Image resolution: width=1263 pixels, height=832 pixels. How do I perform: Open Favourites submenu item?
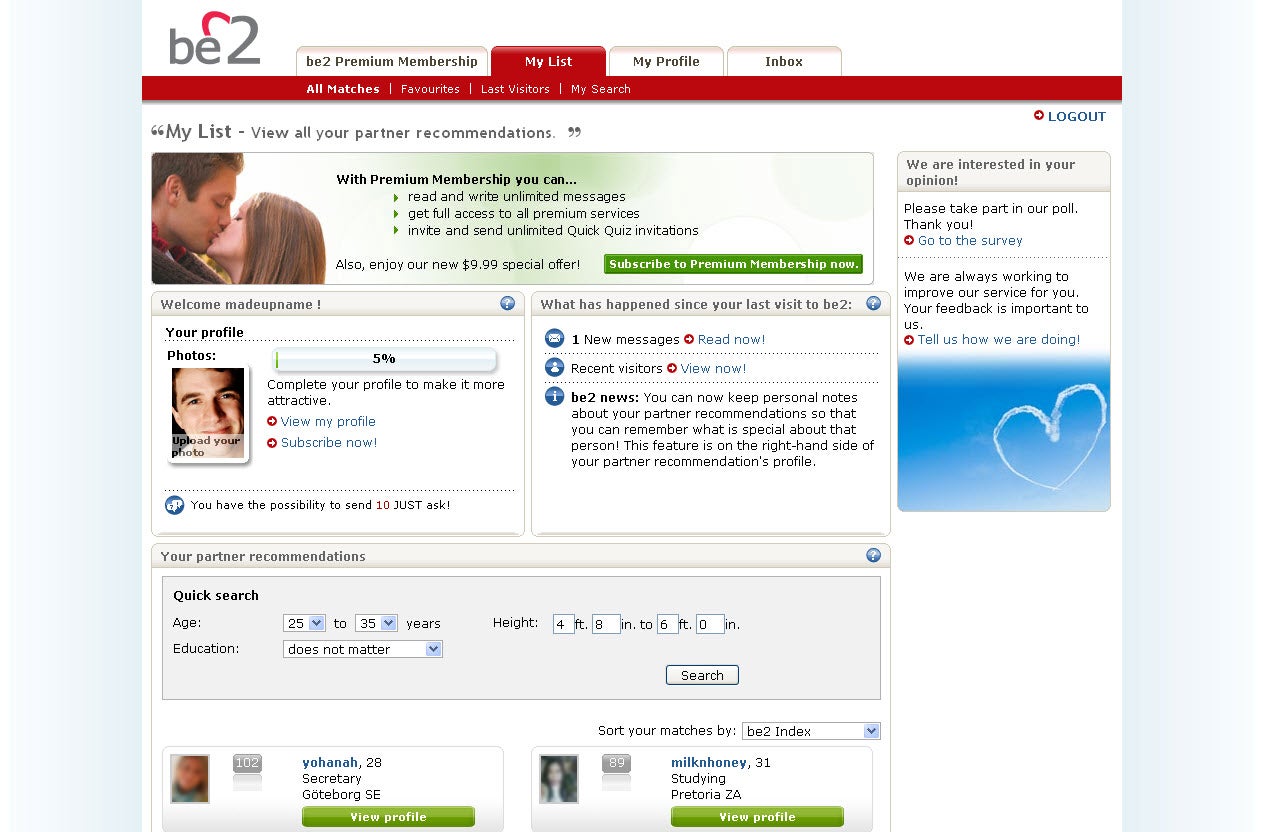(430, 89)
